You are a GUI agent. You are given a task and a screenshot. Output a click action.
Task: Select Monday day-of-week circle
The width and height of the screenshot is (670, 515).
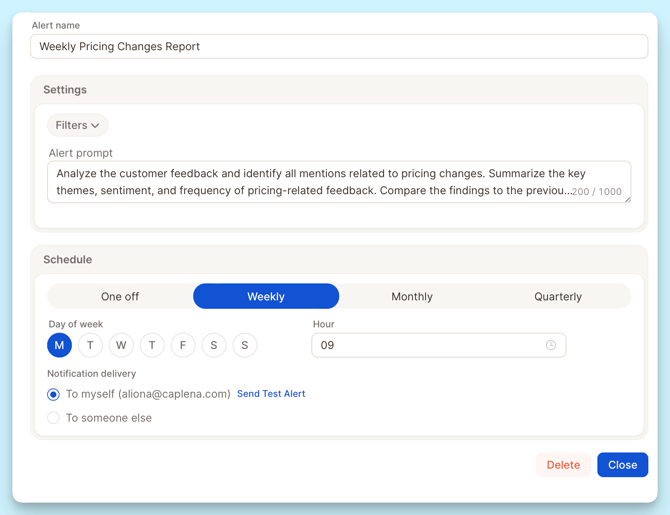[59, 345]
